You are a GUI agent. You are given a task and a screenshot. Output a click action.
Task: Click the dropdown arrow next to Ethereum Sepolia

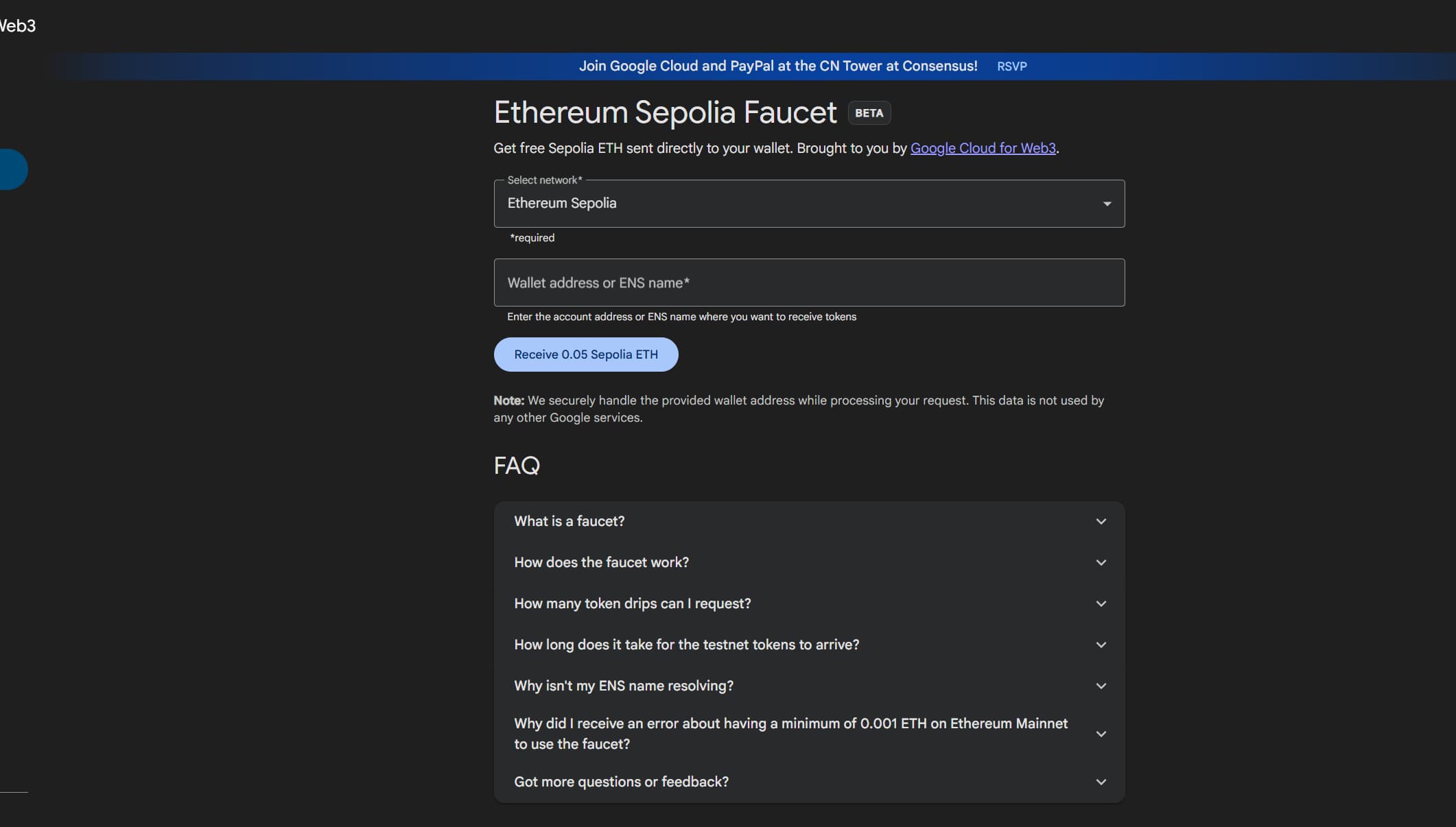[x=1107, y=203]
